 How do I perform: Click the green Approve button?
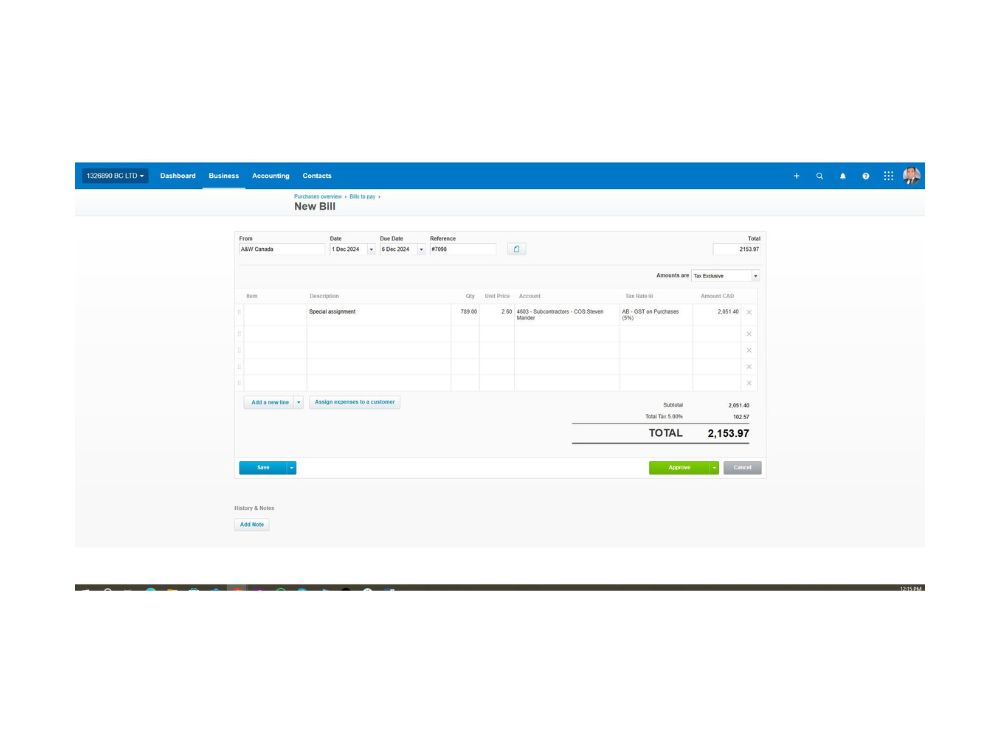pos(679,467)
